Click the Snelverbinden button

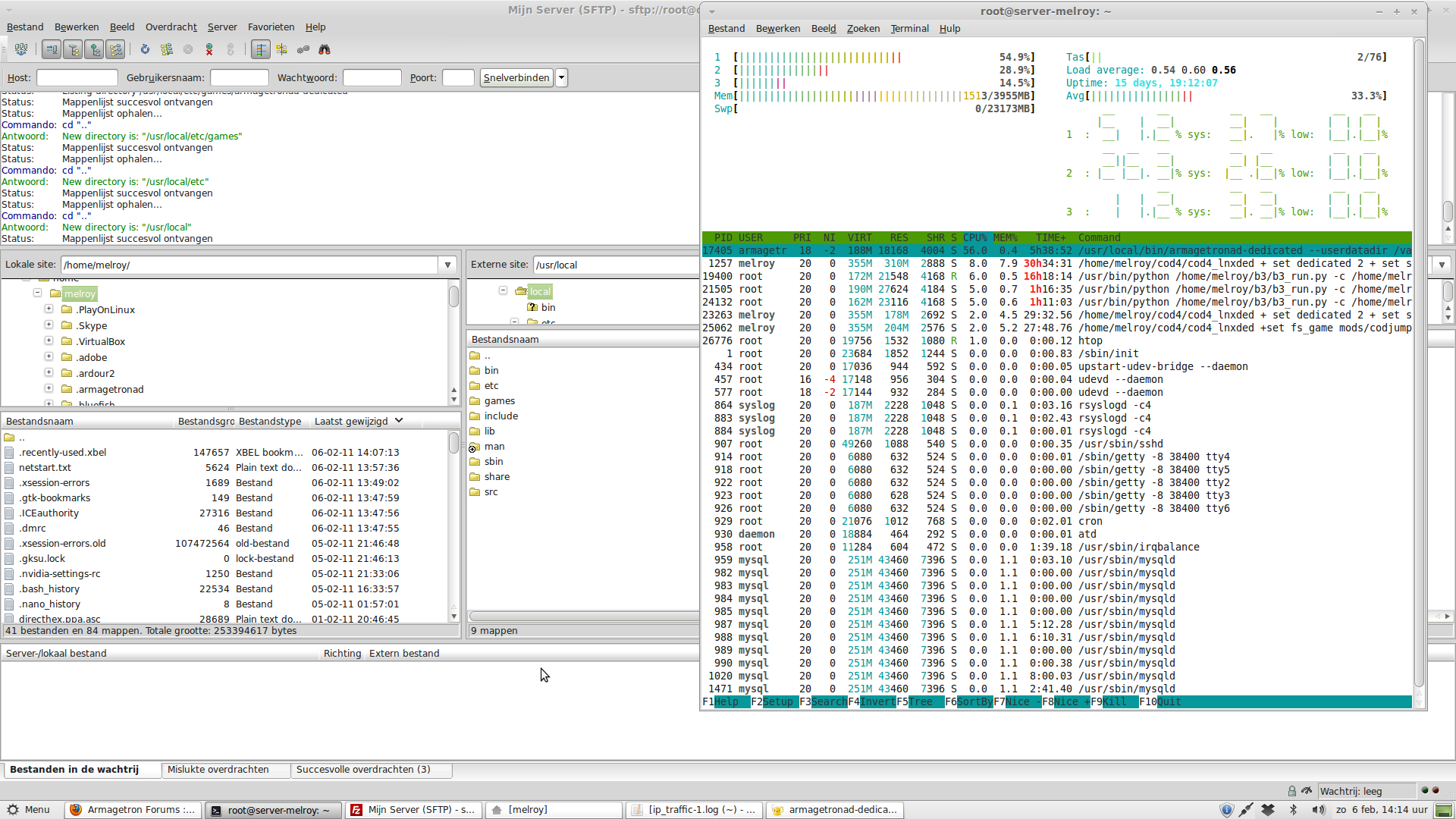click(x=516, y=77)
